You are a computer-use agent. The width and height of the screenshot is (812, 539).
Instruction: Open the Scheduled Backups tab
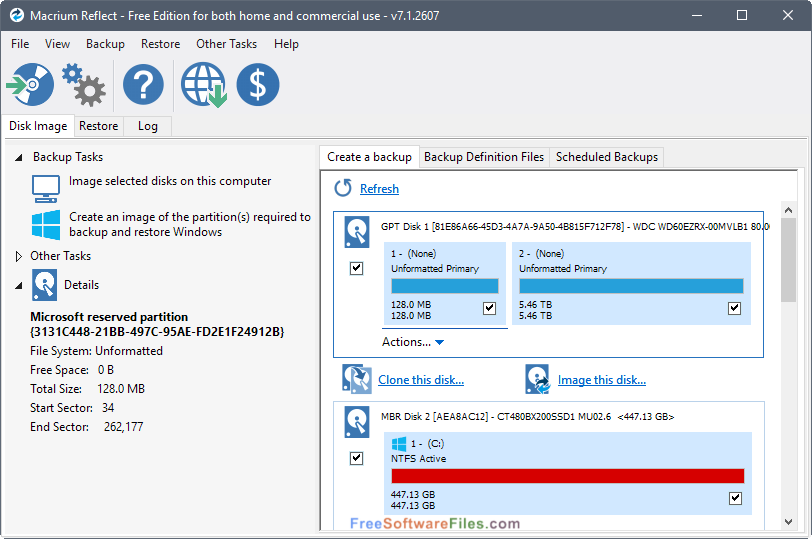pos(606,157)
